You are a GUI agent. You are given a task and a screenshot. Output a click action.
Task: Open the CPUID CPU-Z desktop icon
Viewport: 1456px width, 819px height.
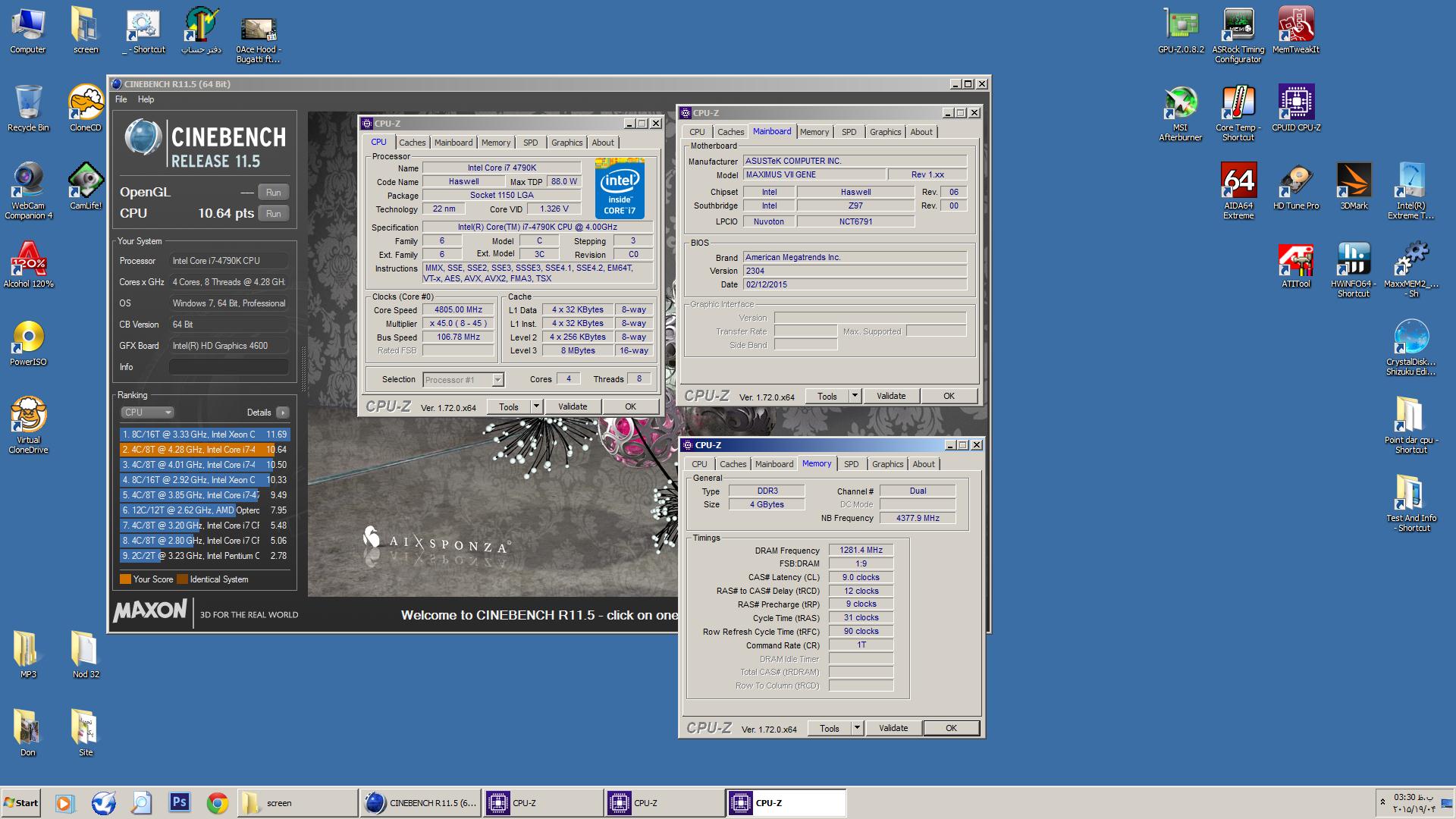pos(1296,108)
